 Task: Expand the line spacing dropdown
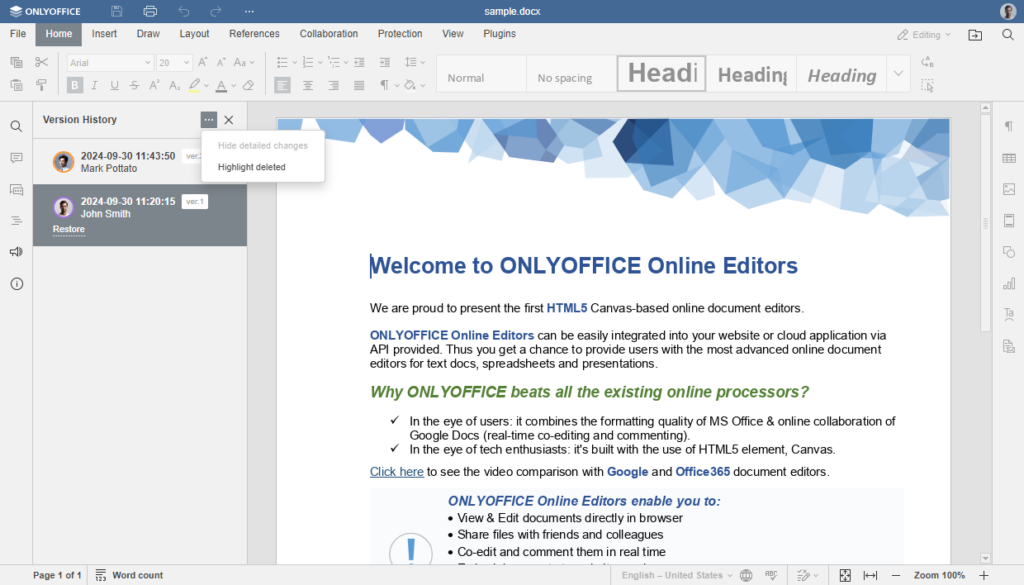pyautogui.click(x=424, y=61)
